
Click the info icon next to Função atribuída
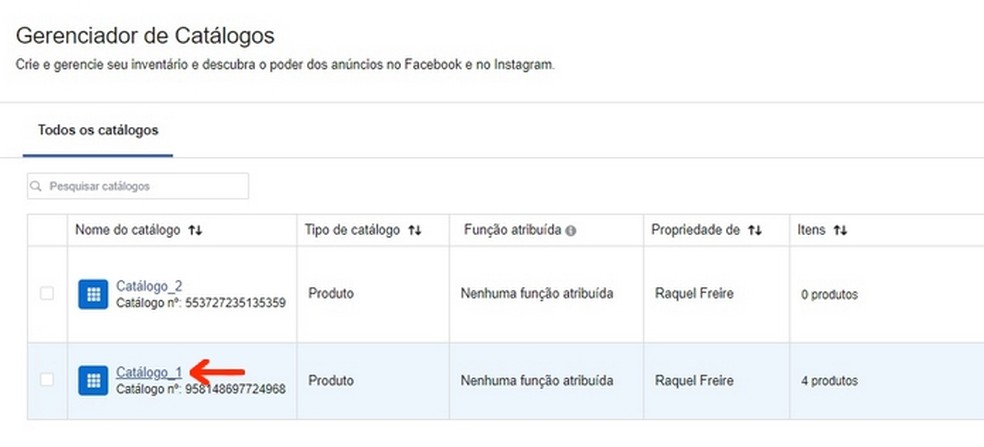point(571,231)
